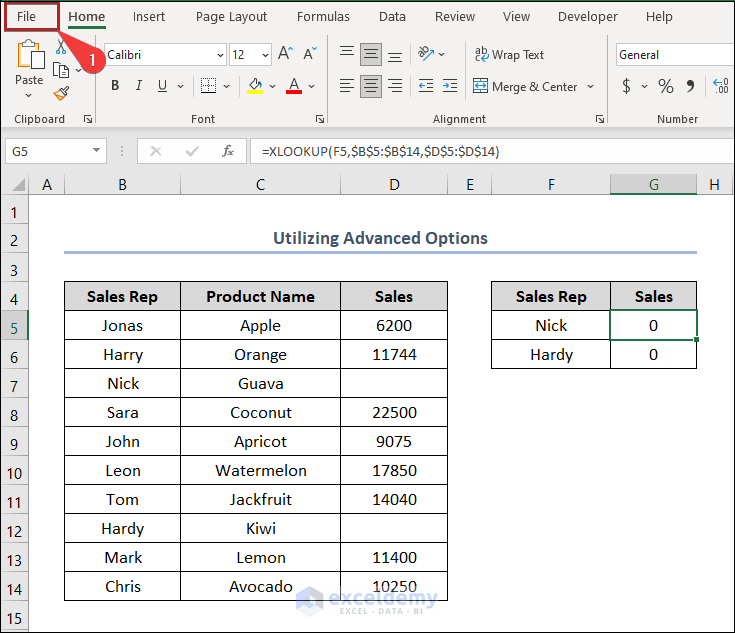Open the Calibri font name dropdown

pos(220,55)
